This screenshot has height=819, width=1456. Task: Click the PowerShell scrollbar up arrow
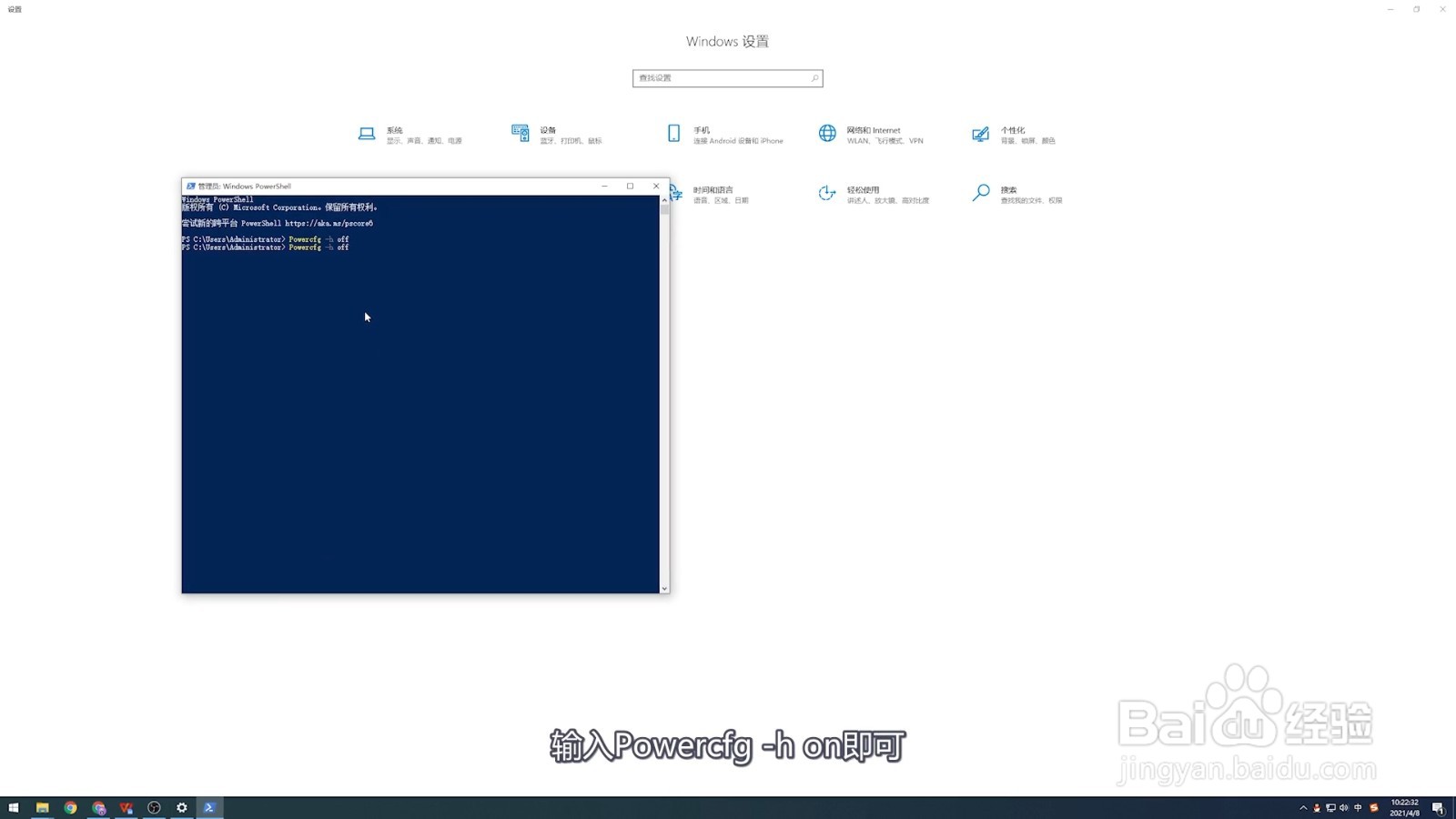[x=664, y=200]
